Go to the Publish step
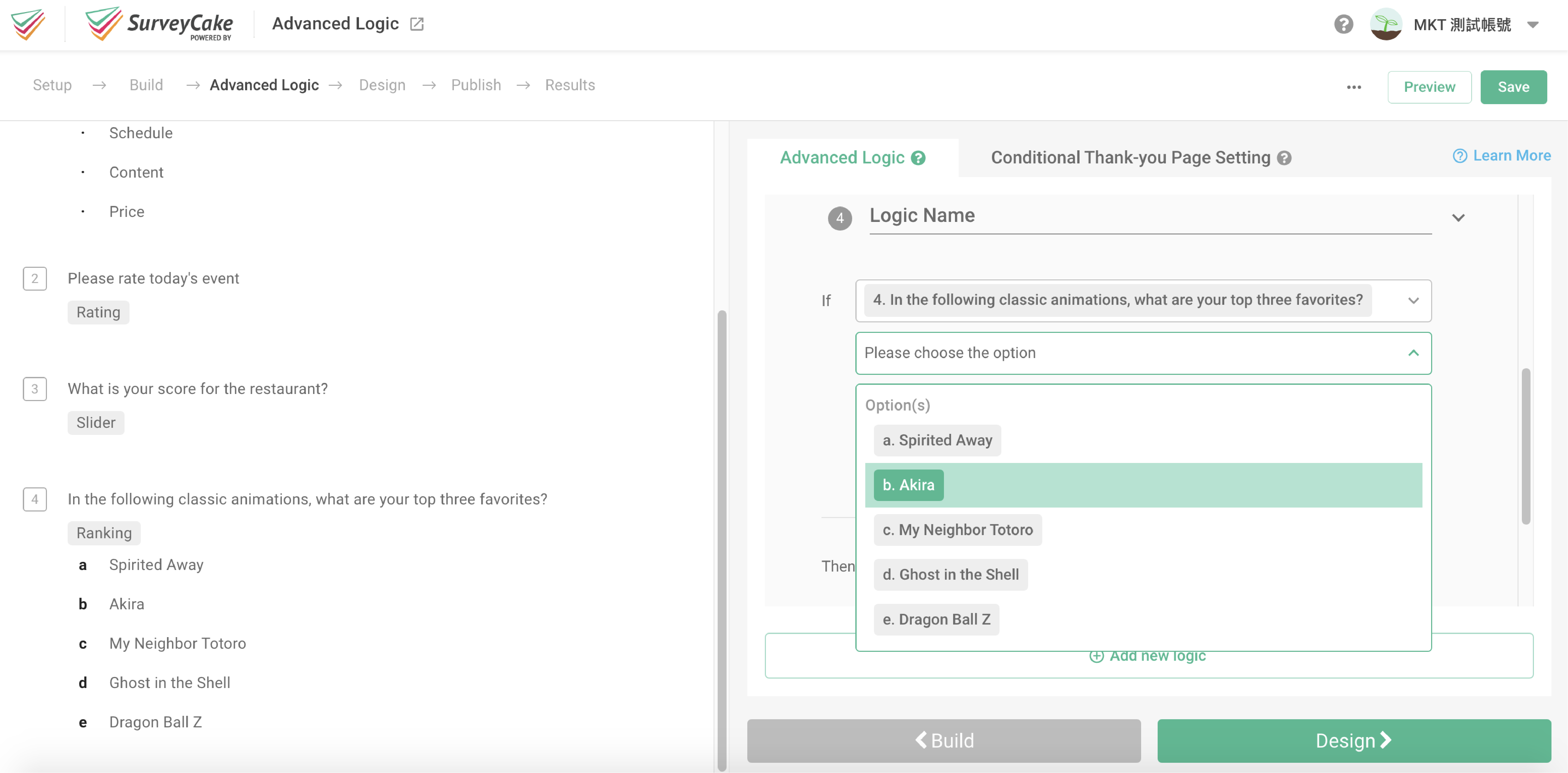Screen dimensions: 1568x773 coord(476,85)
